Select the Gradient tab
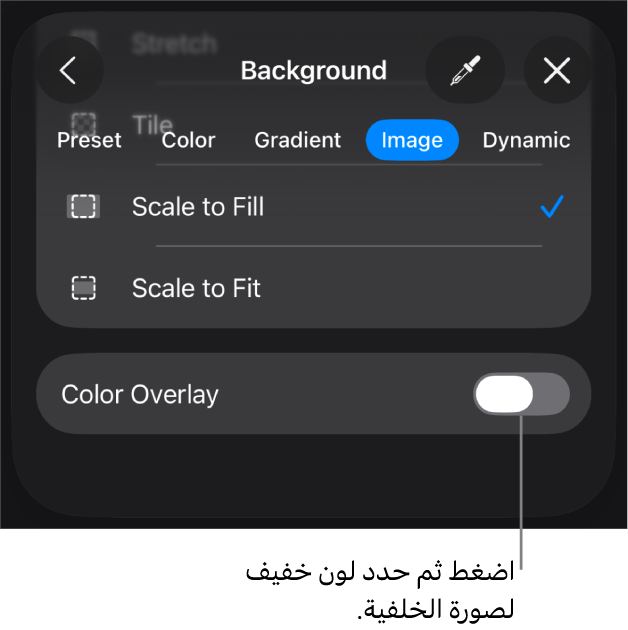 click(x=297, y=141)
